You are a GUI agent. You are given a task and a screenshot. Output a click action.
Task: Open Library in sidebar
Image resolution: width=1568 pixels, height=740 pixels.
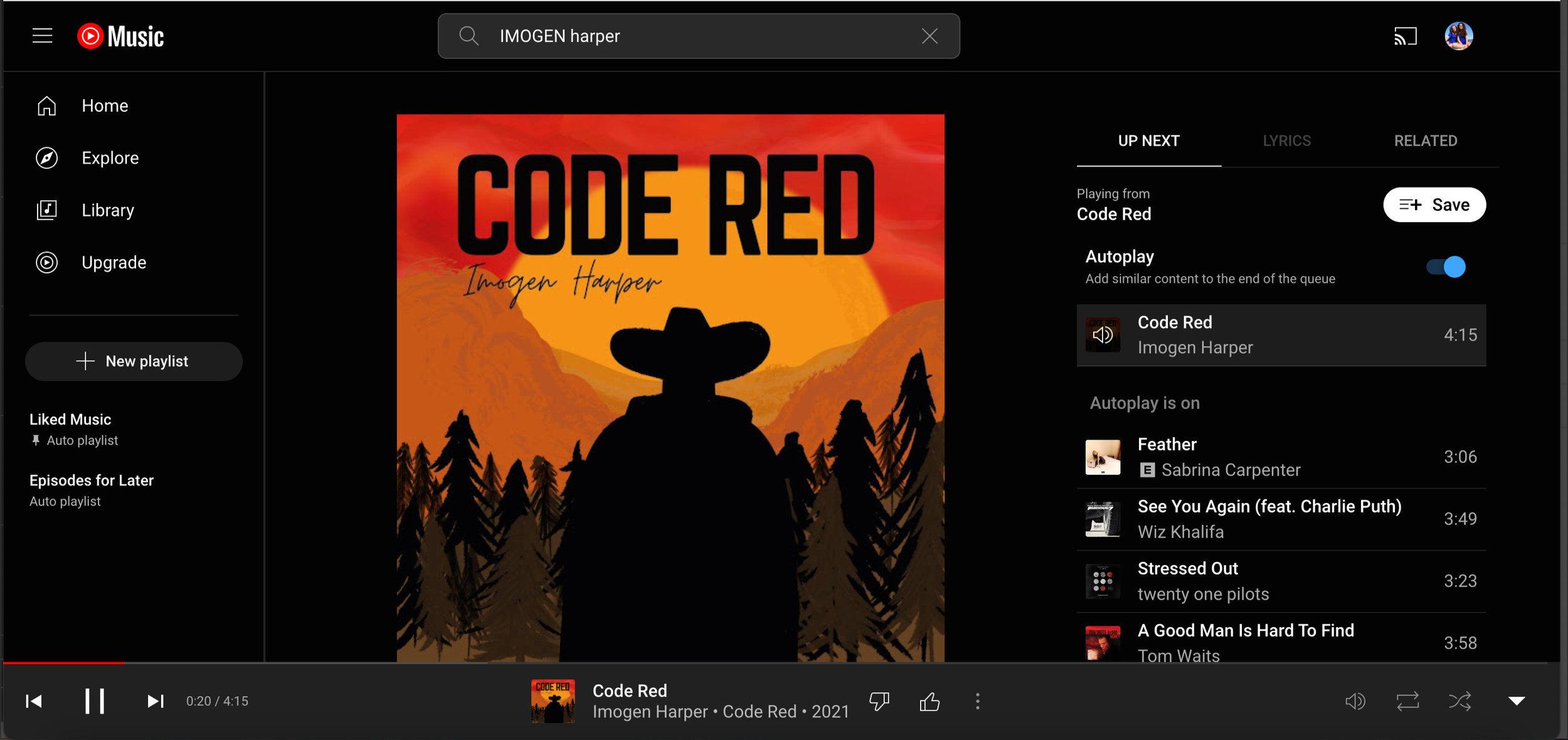[x=134, y=210]
